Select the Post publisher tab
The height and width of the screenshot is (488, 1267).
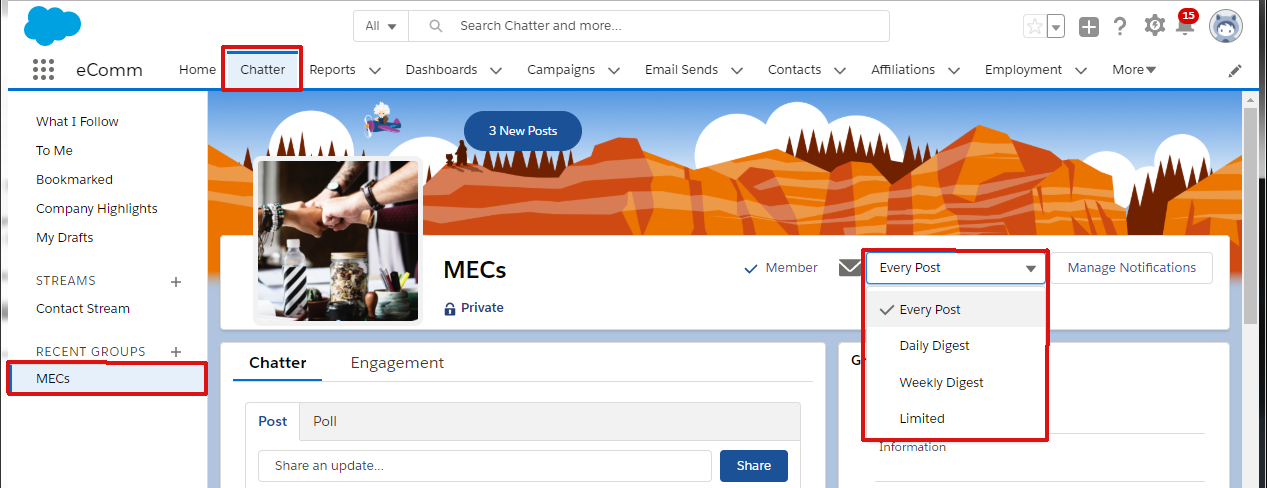click(273, 422)
